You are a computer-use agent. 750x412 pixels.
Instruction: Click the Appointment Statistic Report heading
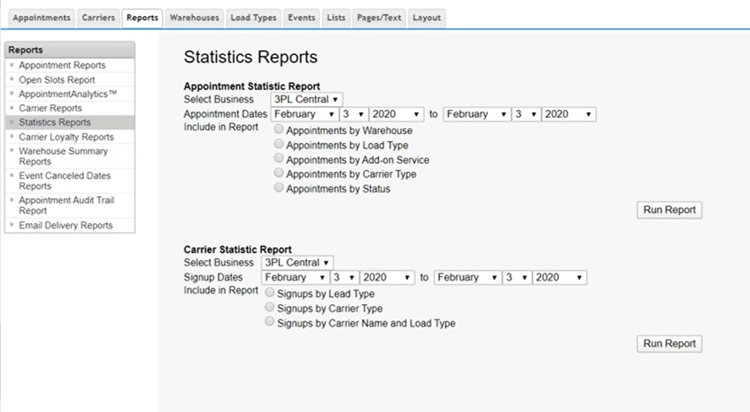click(252, 87)
